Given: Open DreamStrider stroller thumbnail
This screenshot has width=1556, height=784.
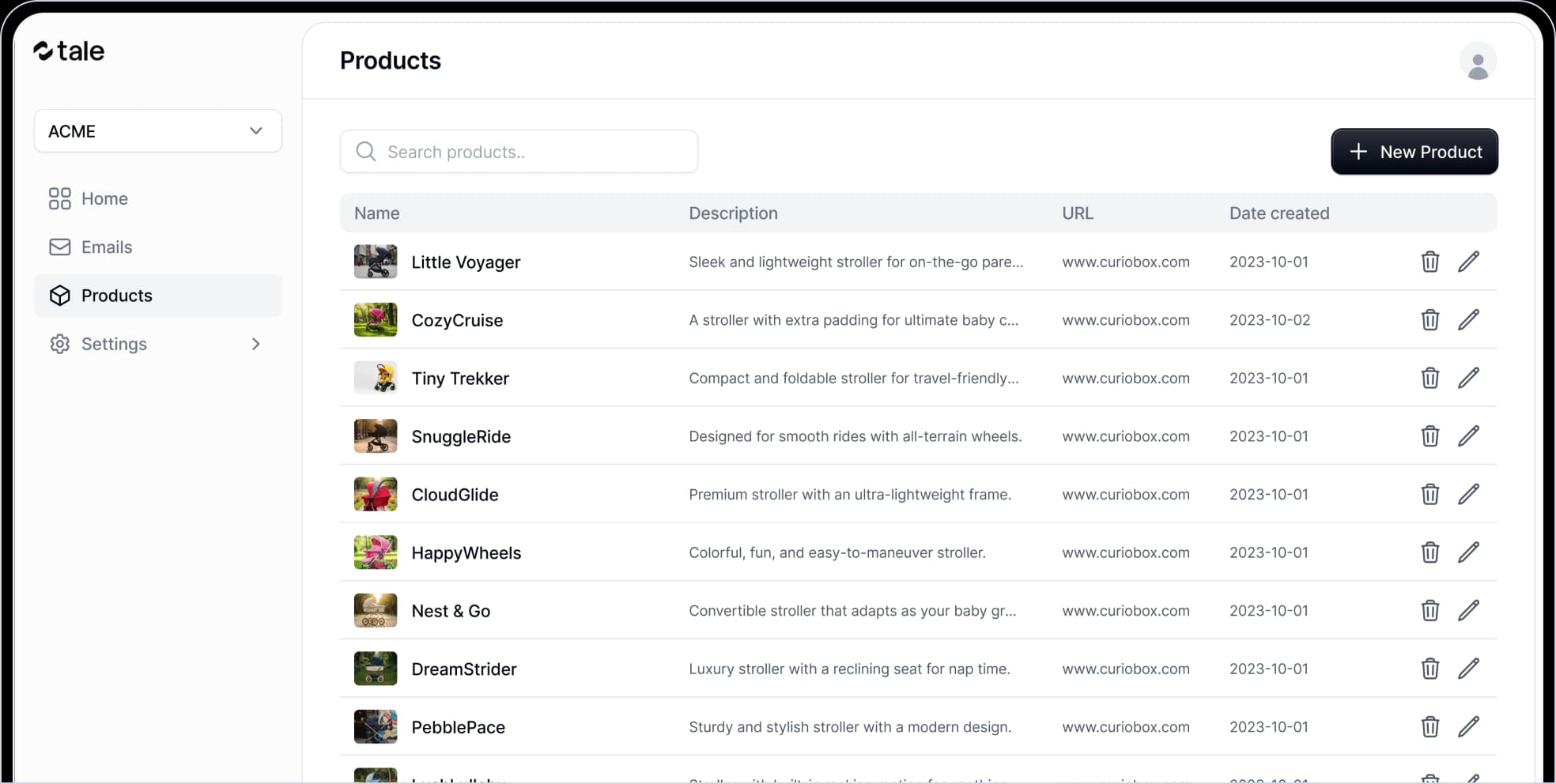Looking at the screenshot, I should 376,669.
